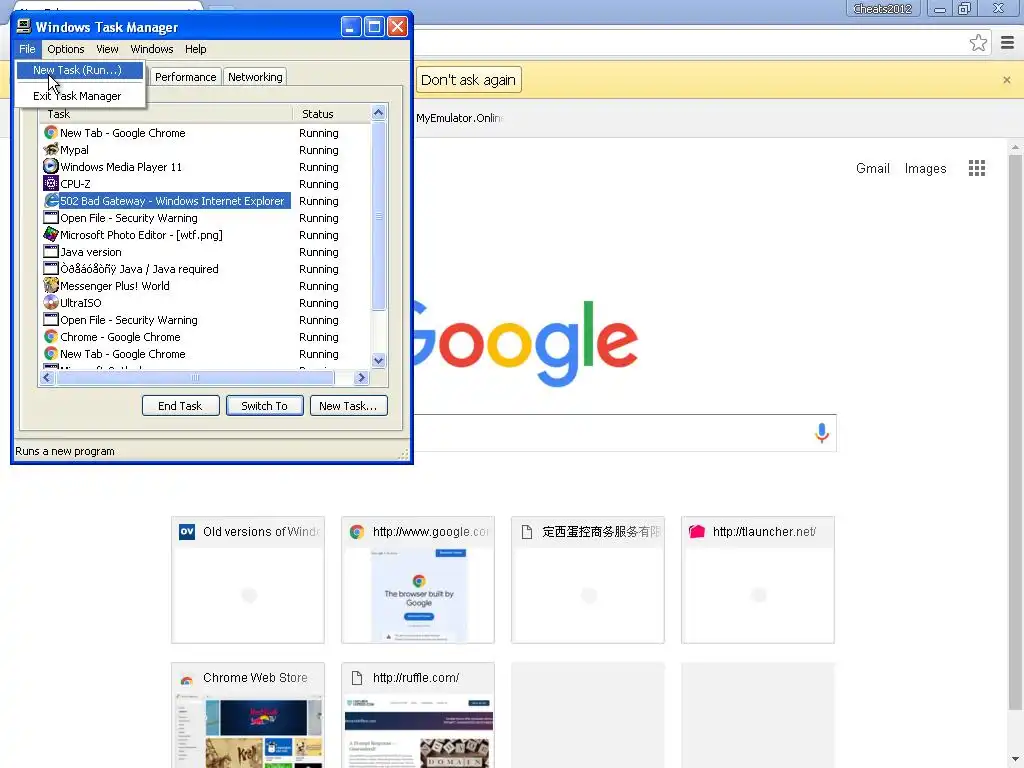Click the Task Manager title bar icon
1024x768 pixels.
point(24,26)
